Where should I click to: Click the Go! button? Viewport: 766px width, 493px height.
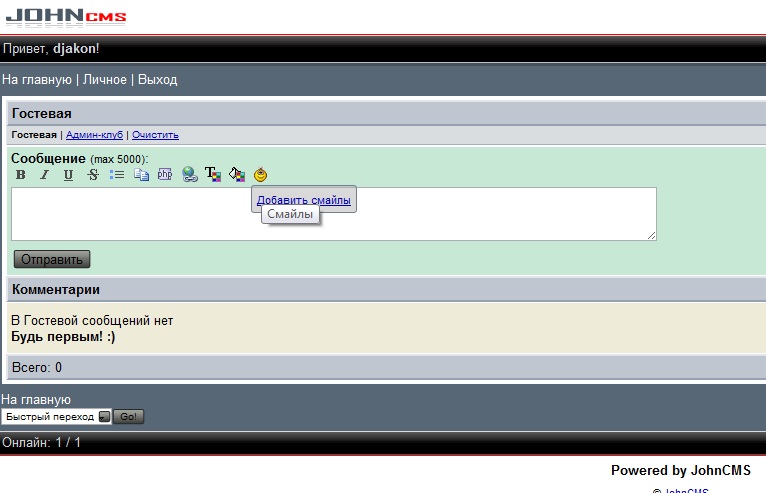click(x=128, y=417)
